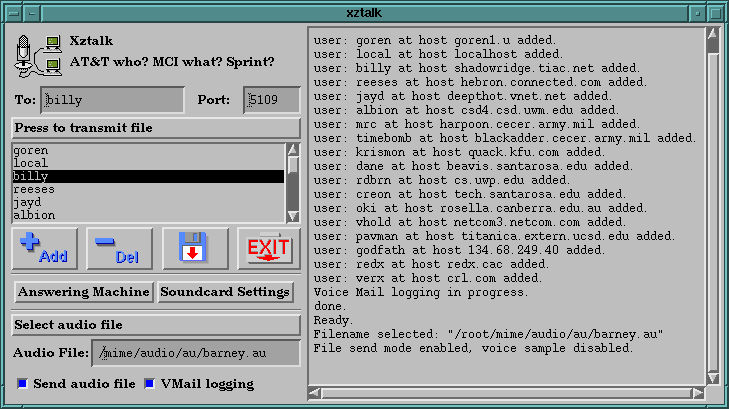729x409 pixels.
Task: Toggle the Send audio file checkbox
Action: tap(23, 383)
